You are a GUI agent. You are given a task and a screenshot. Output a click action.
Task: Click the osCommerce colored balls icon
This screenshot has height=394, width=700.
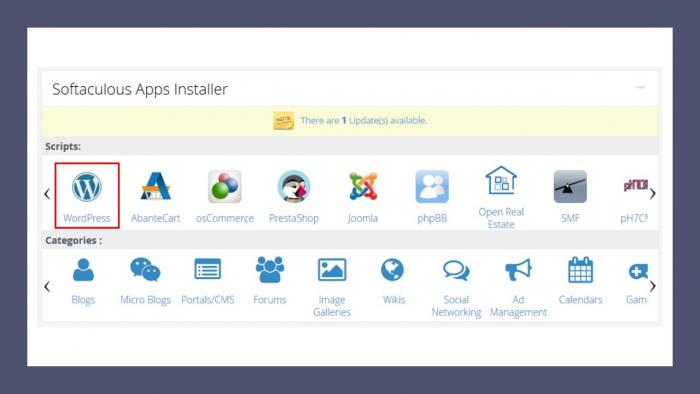225,186
